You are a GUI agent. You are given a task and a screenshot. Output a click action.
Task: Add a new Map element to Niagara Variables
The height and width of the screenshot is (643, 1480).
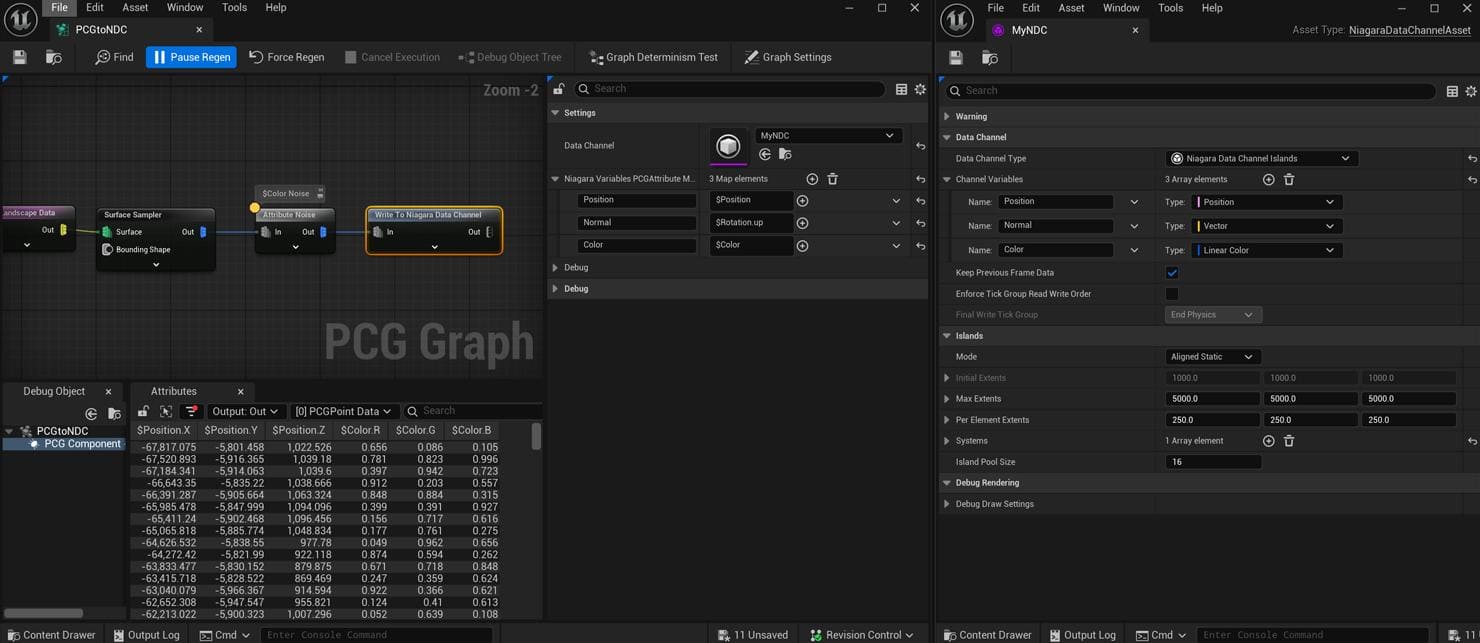(811, 179)
